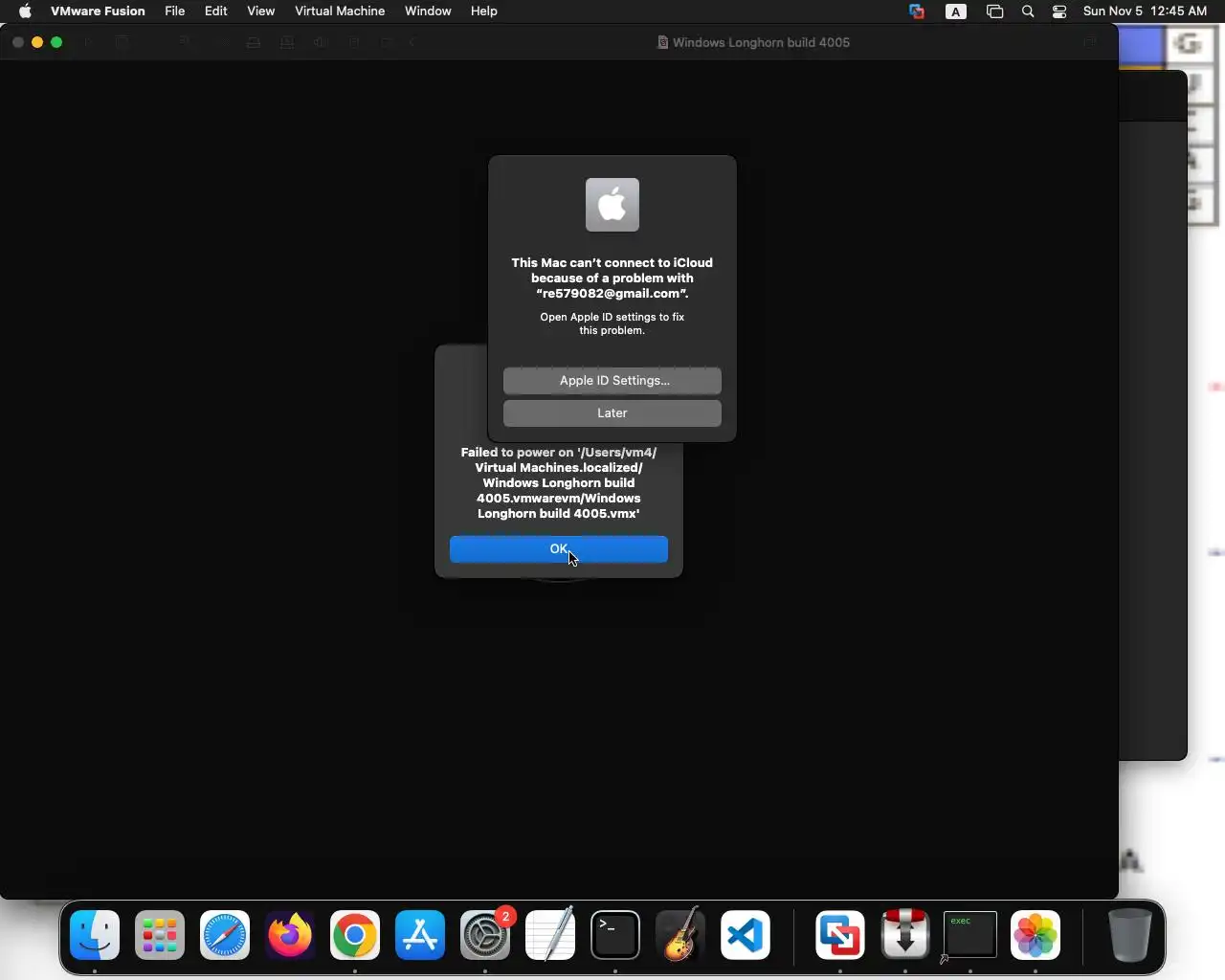
Task: Open the Virtual Machine menu
Action: (x=340, y=11)
